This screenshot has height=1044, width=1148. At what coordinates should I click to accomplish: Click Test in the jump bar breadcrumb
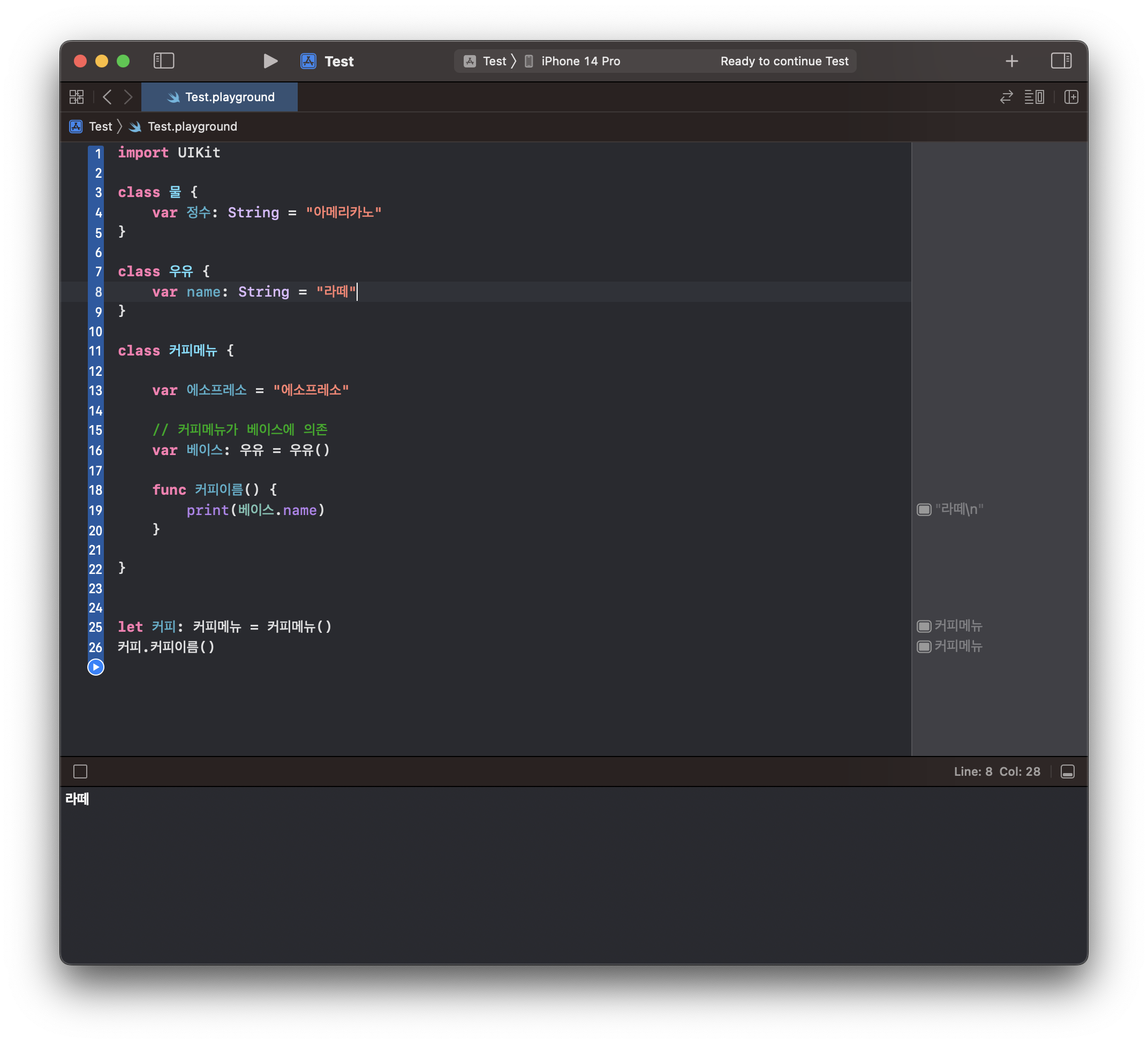click(x=100, y=126)
